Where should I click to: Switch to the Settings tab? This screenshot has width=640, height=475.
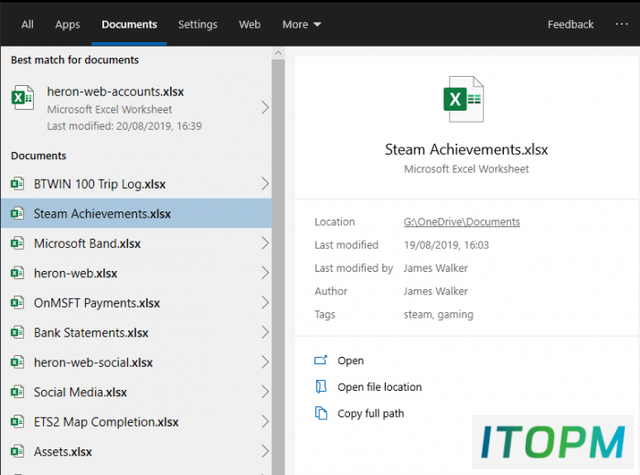coord(198,24)
